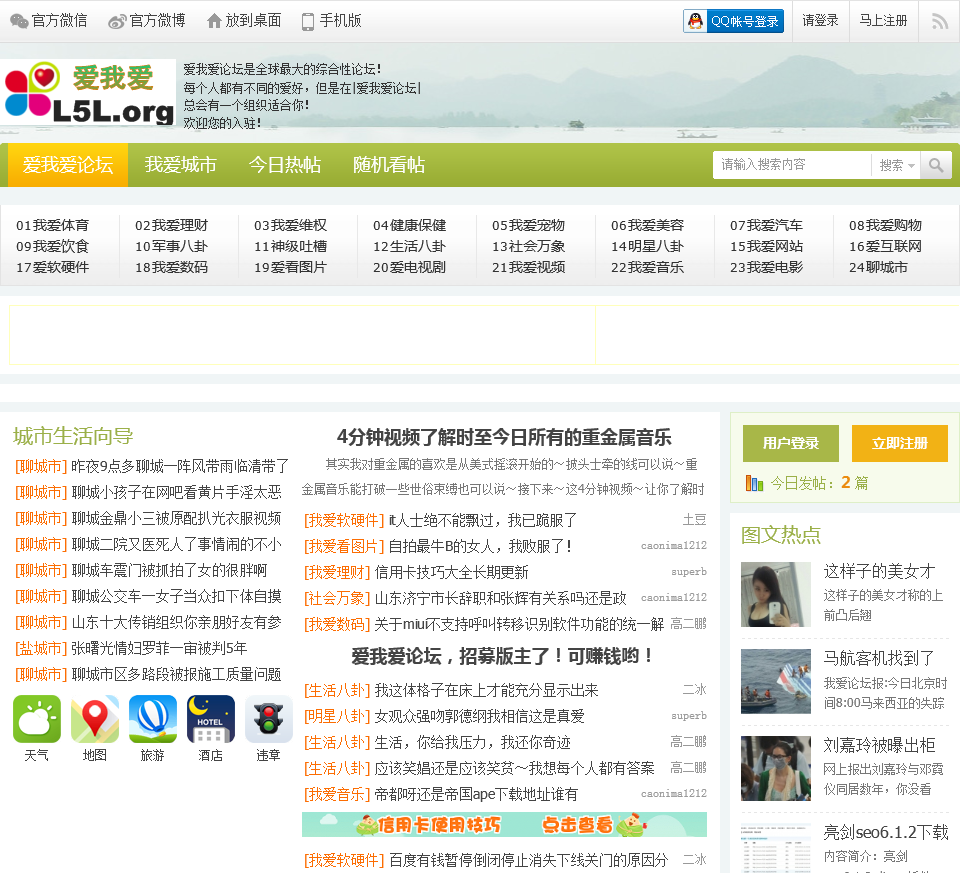Open the 旅游 travel balloon icon

click(x=152, y=719)
